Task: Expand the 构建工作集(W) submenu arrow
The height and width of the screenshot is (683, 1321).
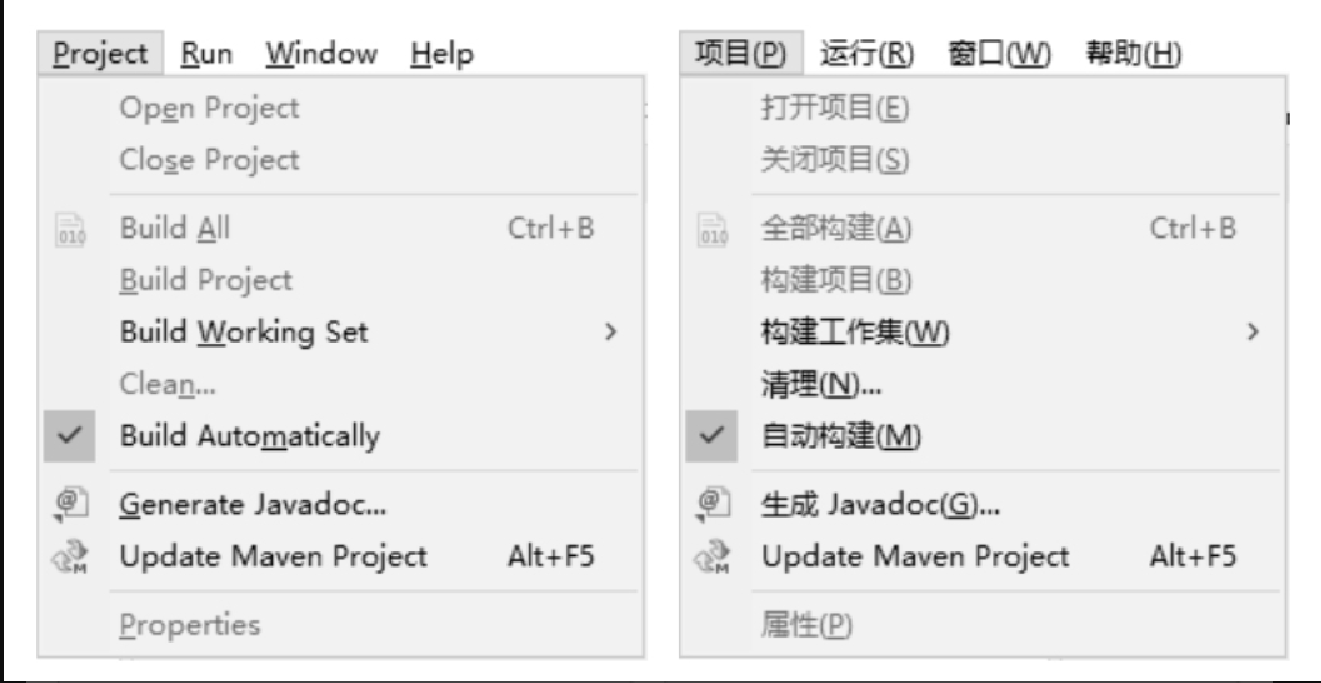Action: click(1252, 331)
